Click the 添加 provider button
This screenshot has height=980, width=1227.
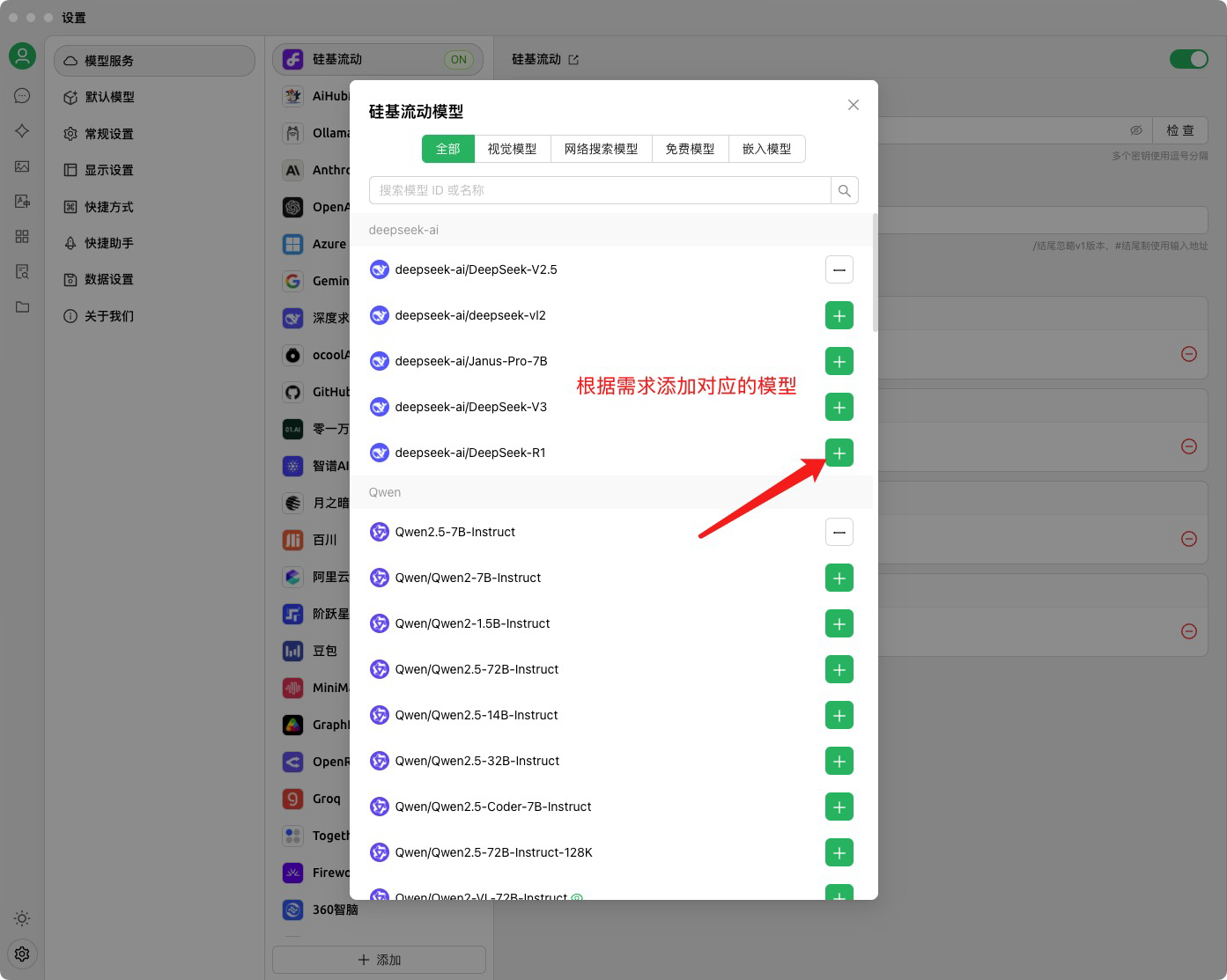(x=379, y=960)
